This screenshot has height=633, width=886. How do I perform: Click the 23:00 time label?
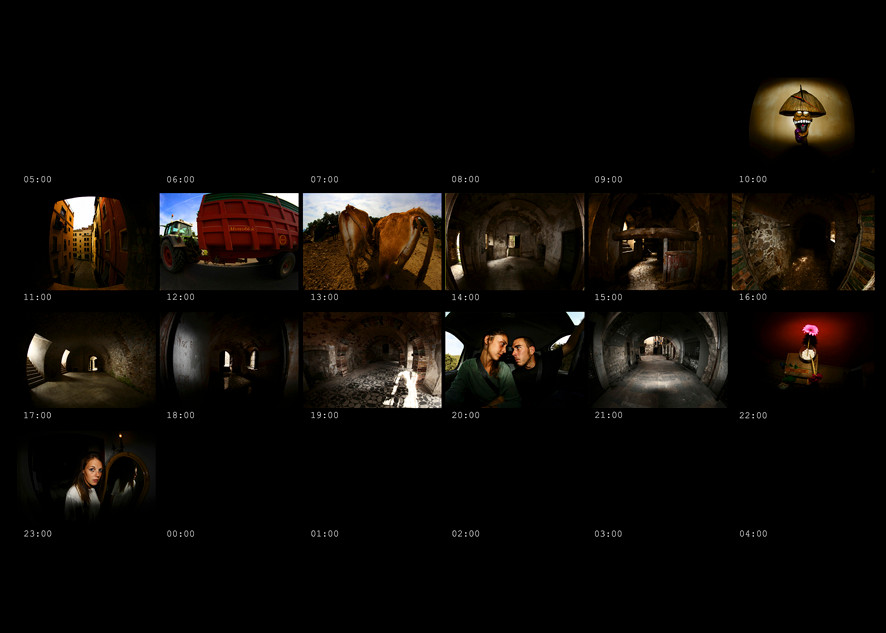[37, 534]
